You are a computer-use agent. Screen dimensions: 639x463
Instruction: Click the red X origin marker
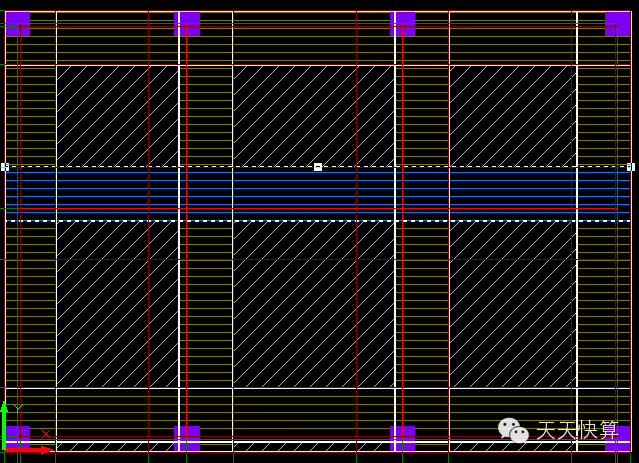(x=46, y=434)
